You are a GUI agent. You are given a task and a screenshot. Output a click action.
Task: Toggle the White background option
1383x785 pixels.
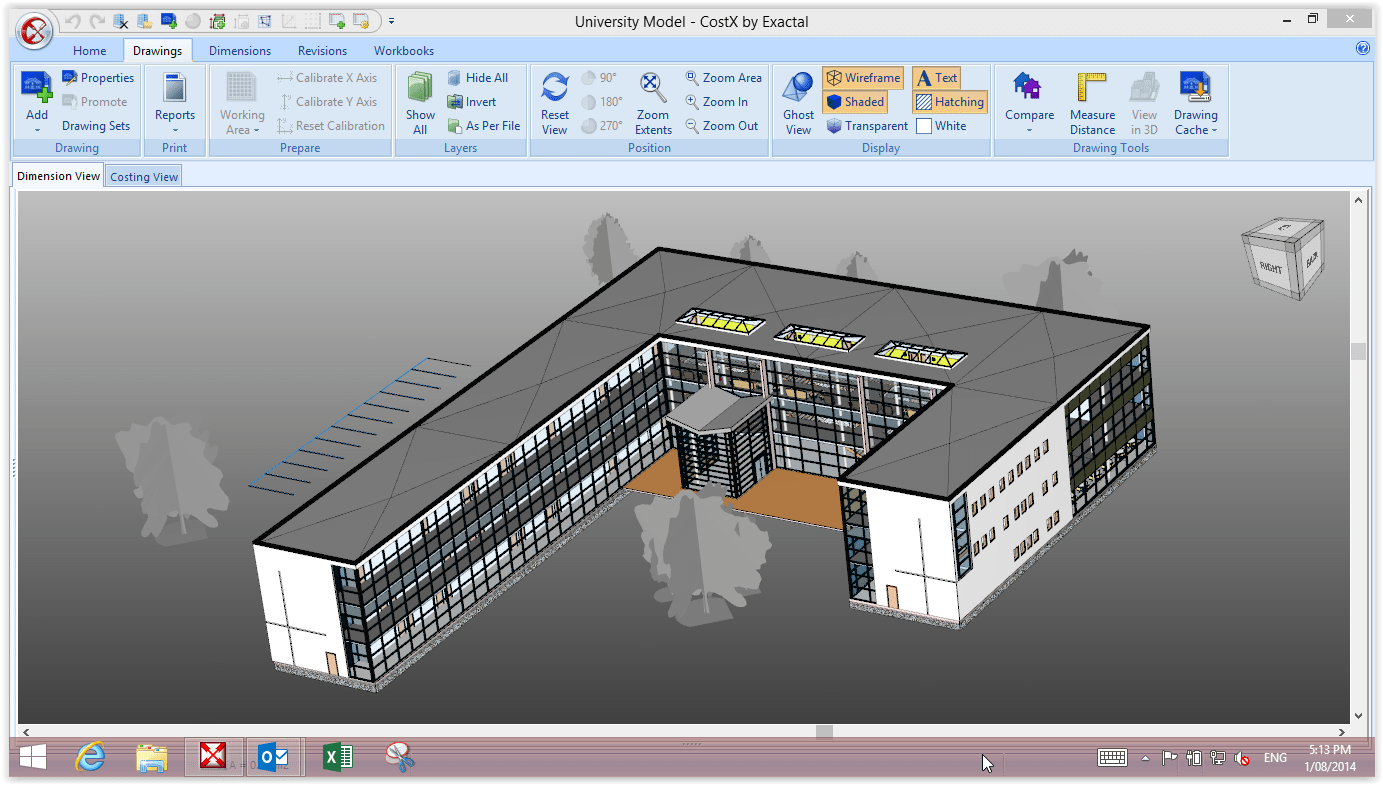941,126
